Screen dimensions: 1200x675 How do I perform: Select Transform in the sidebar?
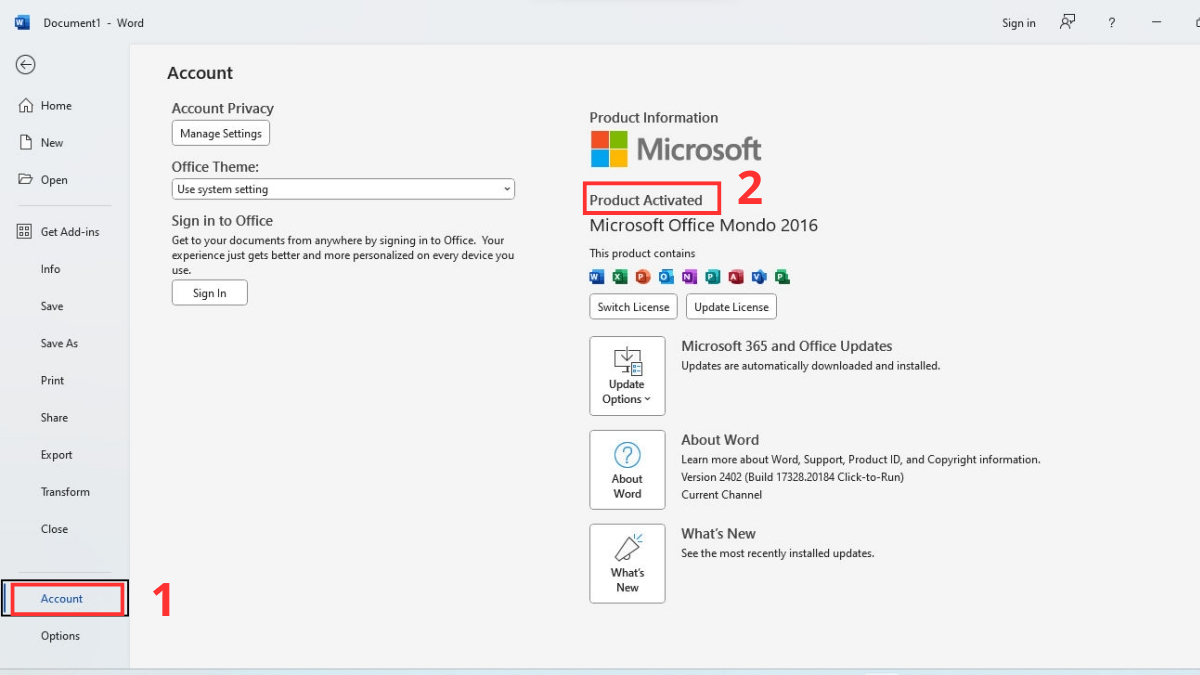click(x=65, y=492)
